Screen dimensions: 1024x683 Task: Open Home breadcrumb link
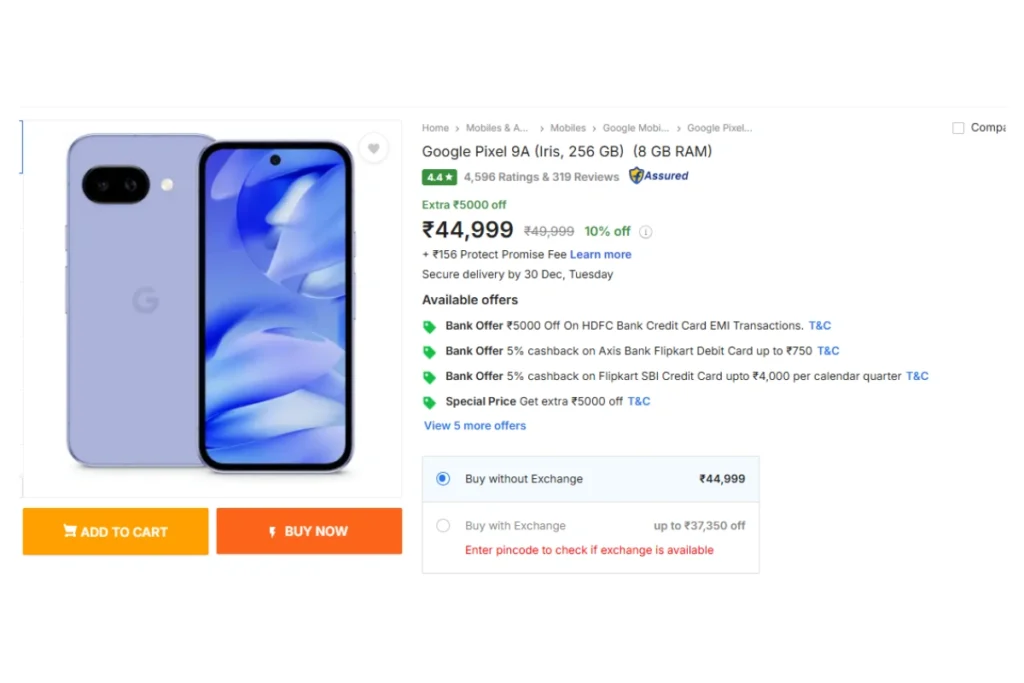click(435, 128)
